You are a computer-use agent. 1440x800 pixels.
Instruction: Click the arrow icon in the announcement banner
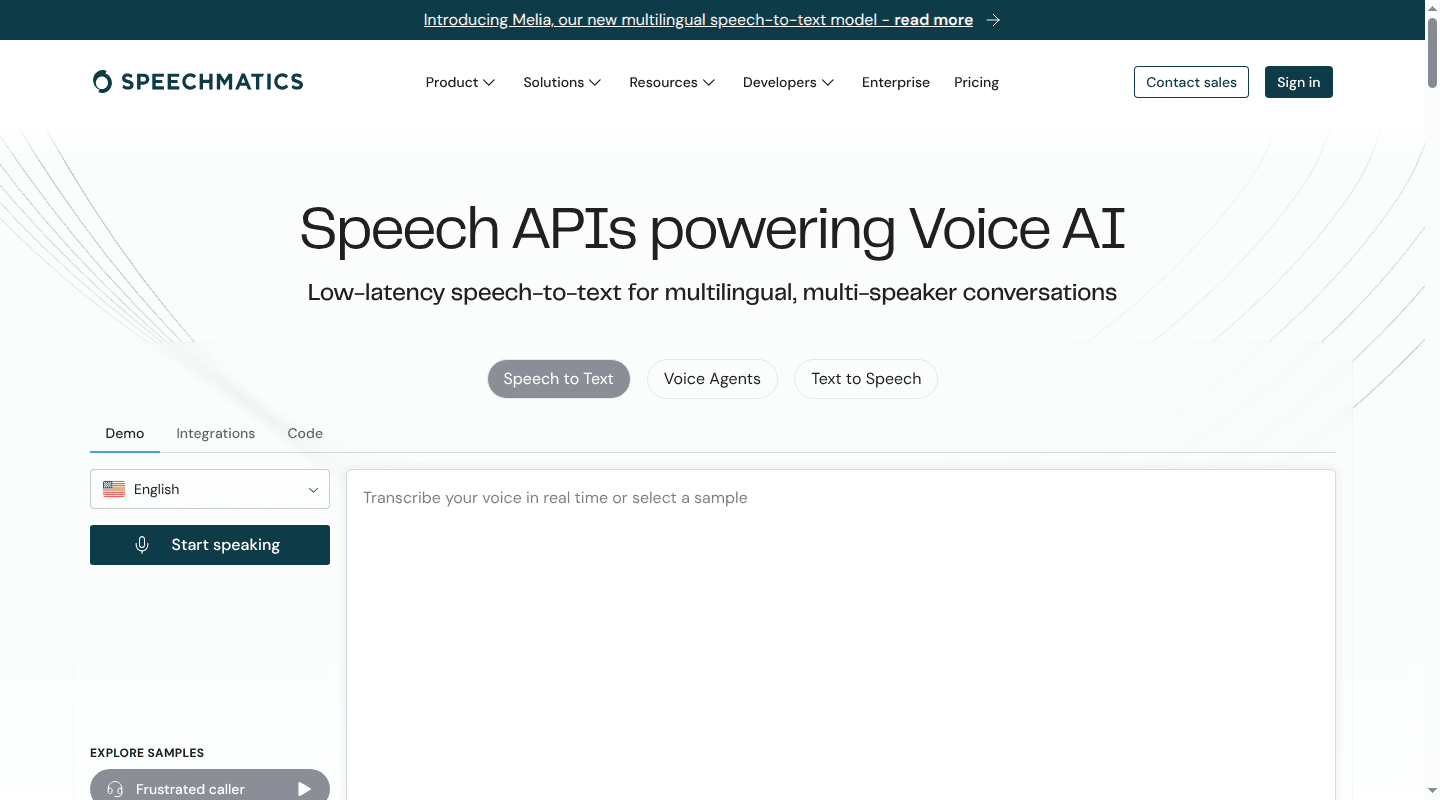coord(993,20)
